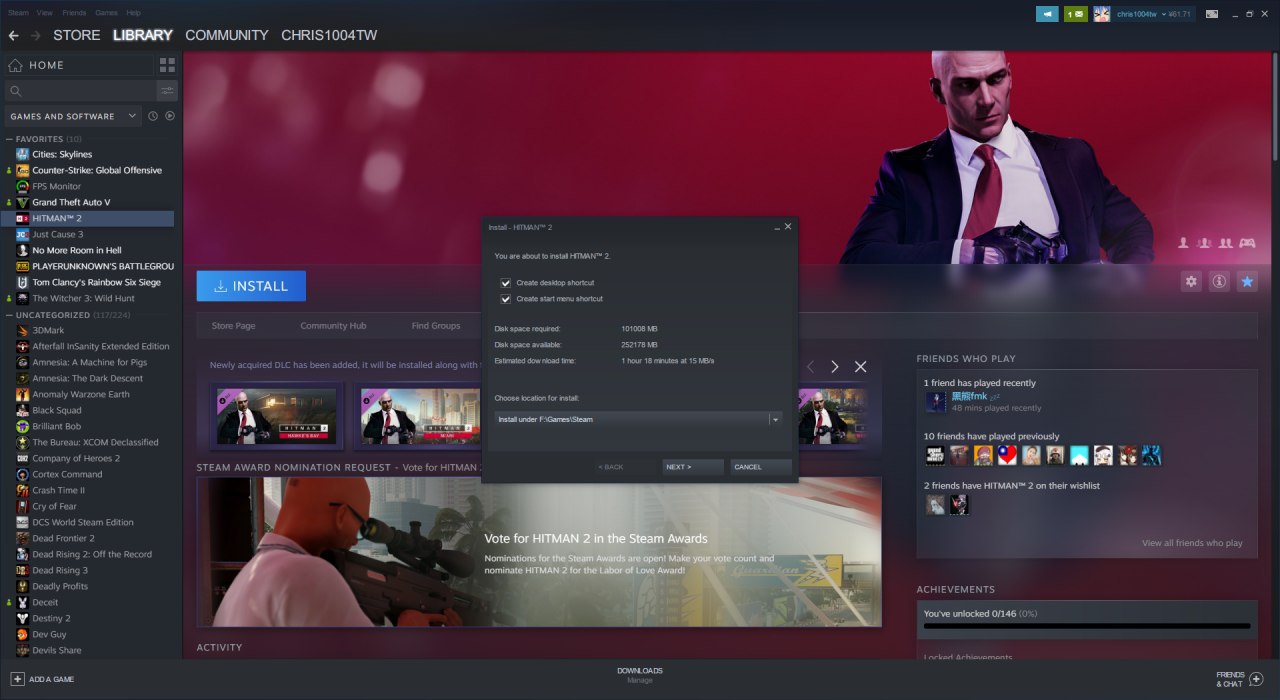Click the user avatar in title bar
The height and width of the screenshot is (700, 1280).
click(1101, 14)
